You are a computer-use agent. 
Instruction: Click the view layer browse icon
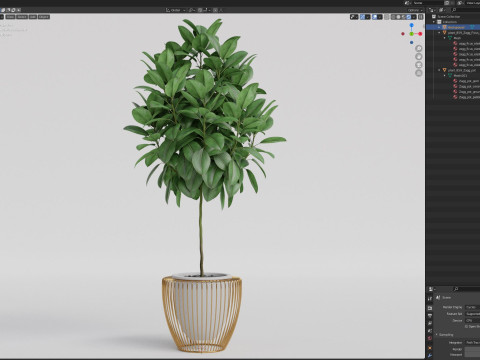(460, 3)
